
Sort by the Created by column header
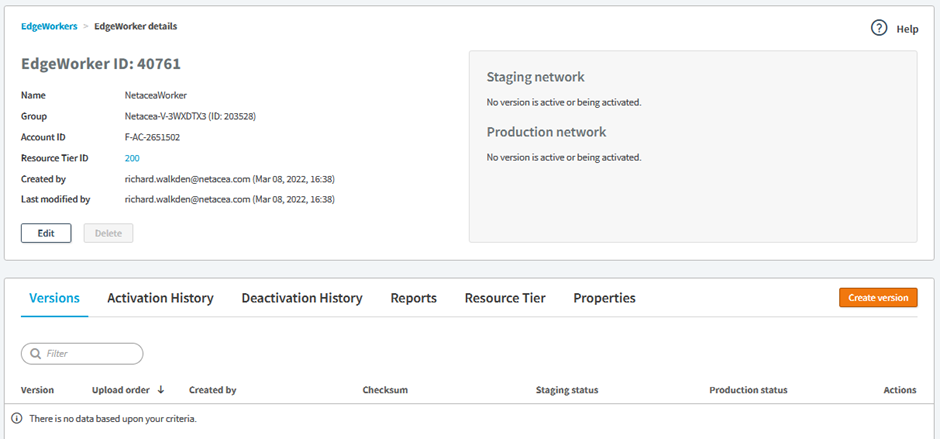click(x=212, y=390)
